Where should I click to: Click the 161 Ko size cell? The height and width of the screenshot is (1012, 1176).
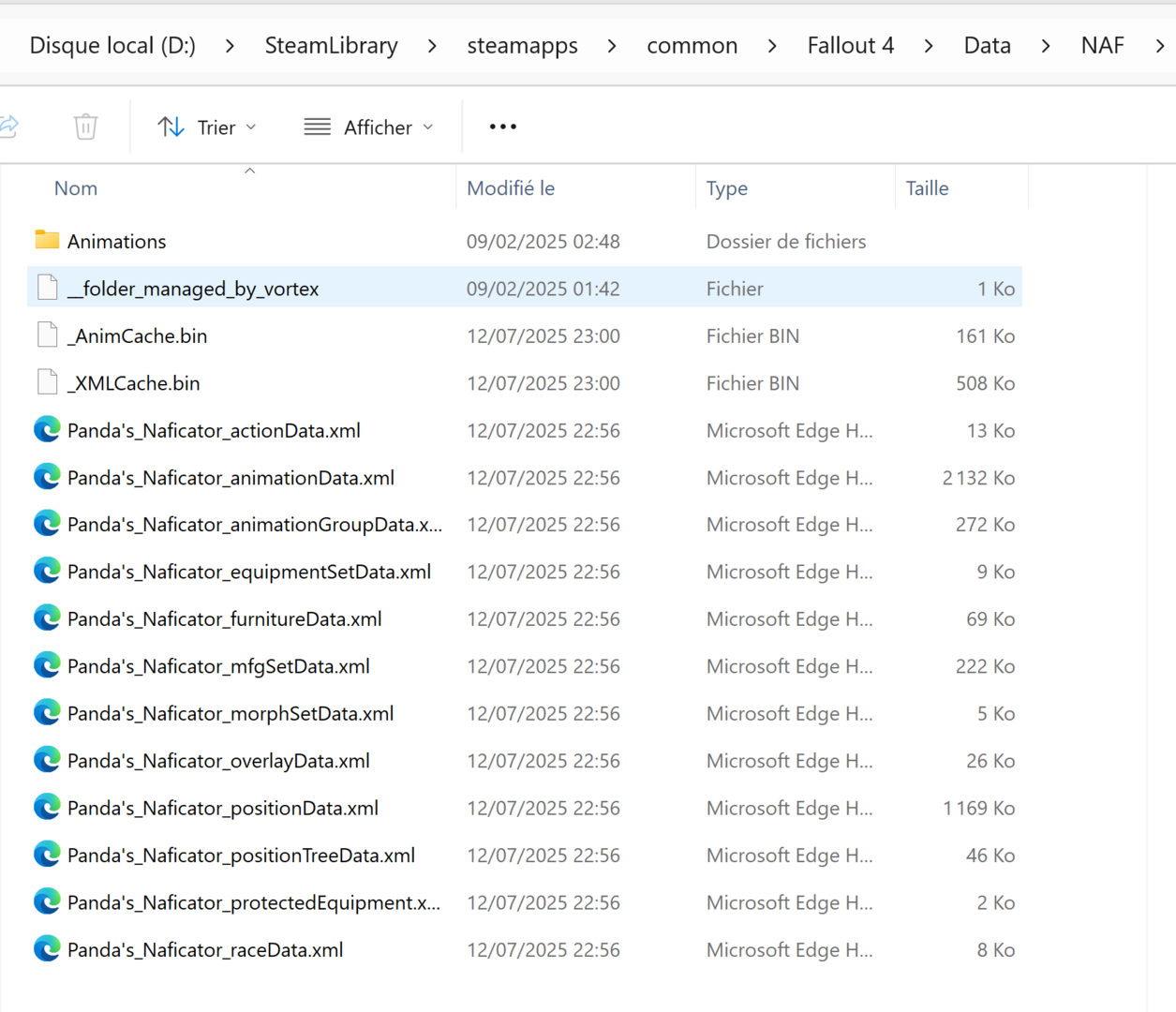point(985,336)
